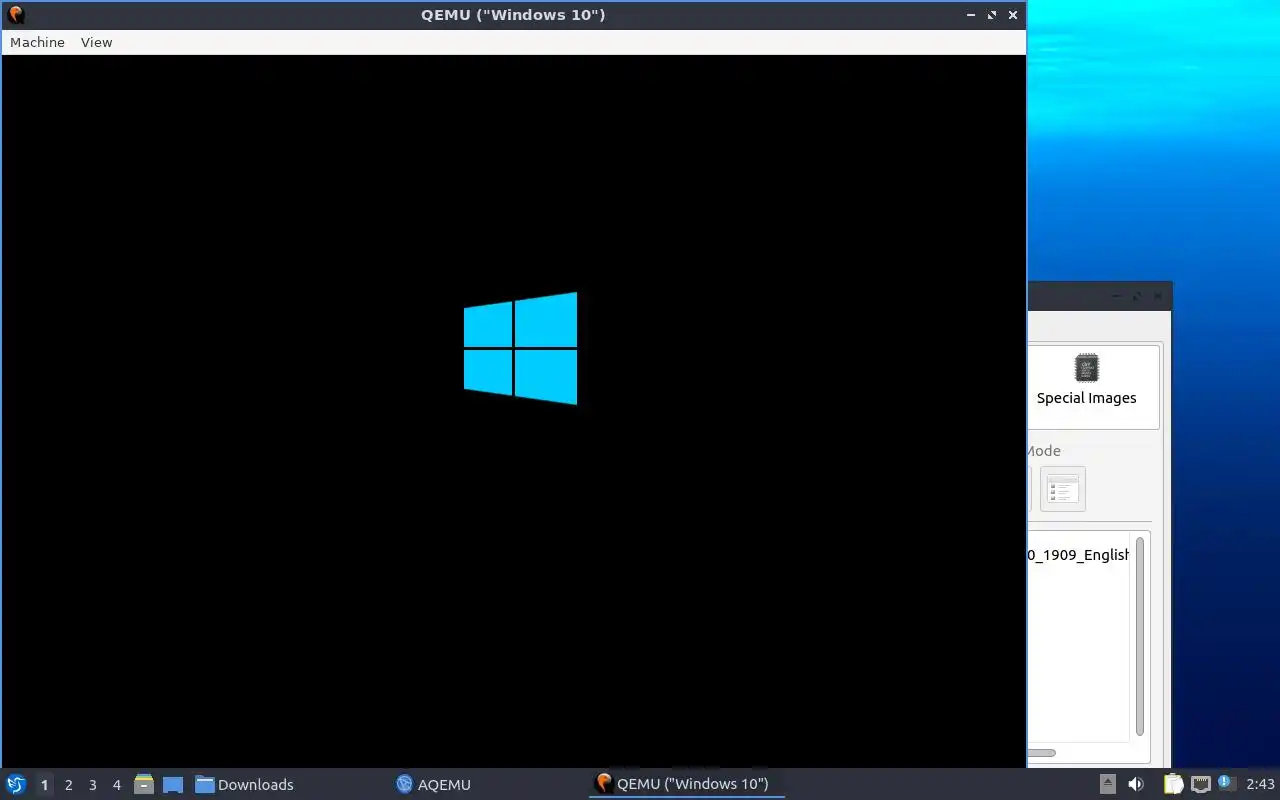
Task: Open the clipboard manager tray icon
Action: tap(1173, 784)
